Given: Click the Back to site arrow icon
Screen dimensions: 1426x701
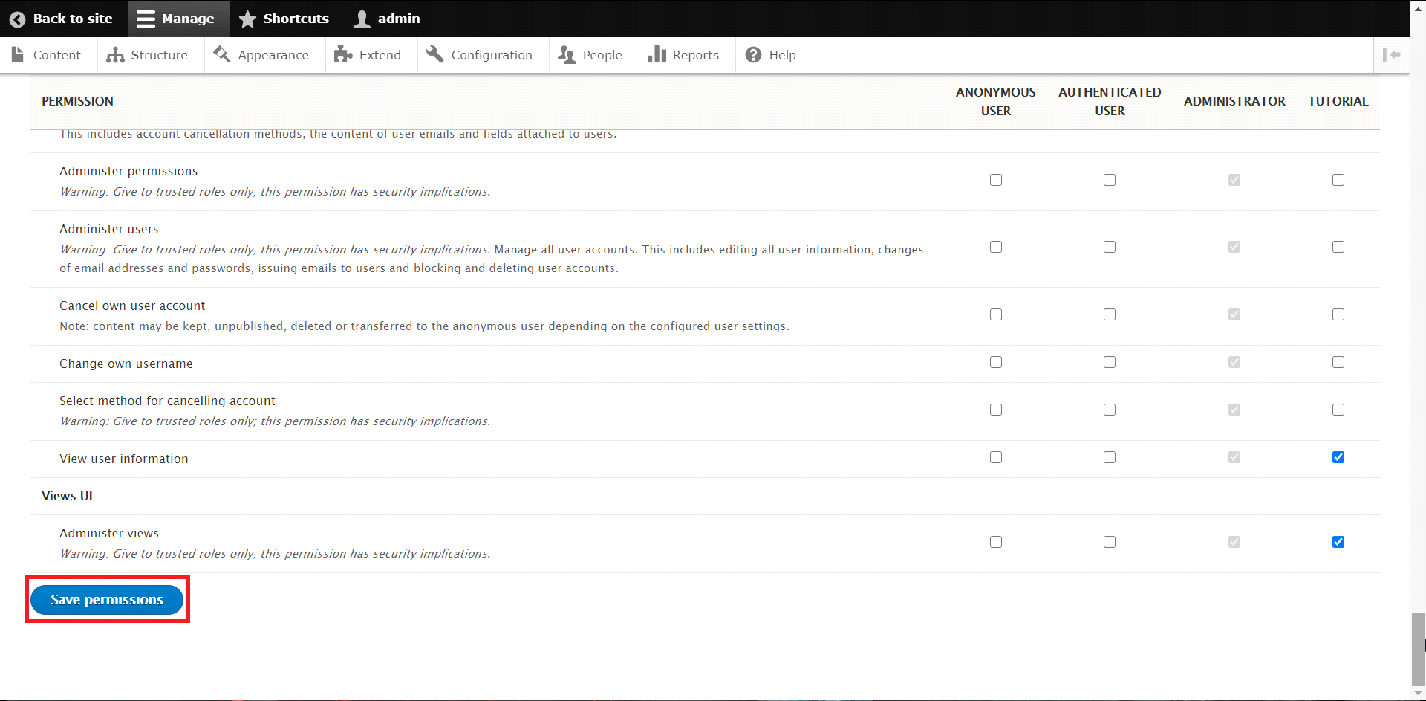Looking at the screenshot, I should [x=17, y=19].
